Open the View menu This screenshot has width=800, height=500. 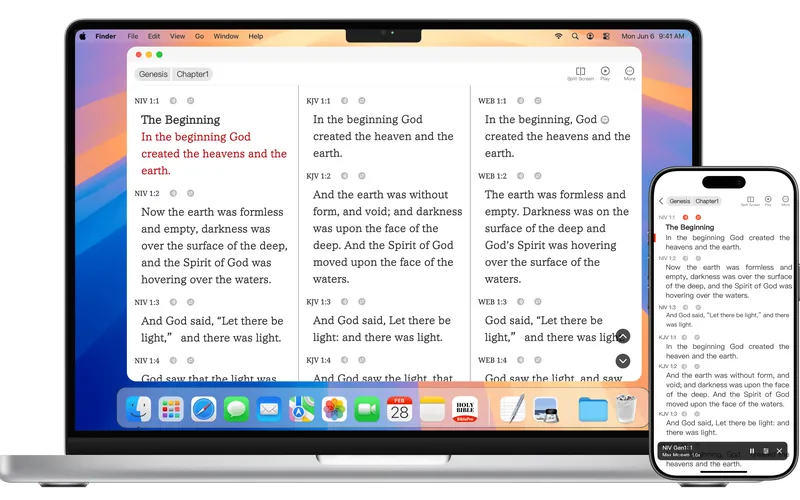[x=178, y=36]
